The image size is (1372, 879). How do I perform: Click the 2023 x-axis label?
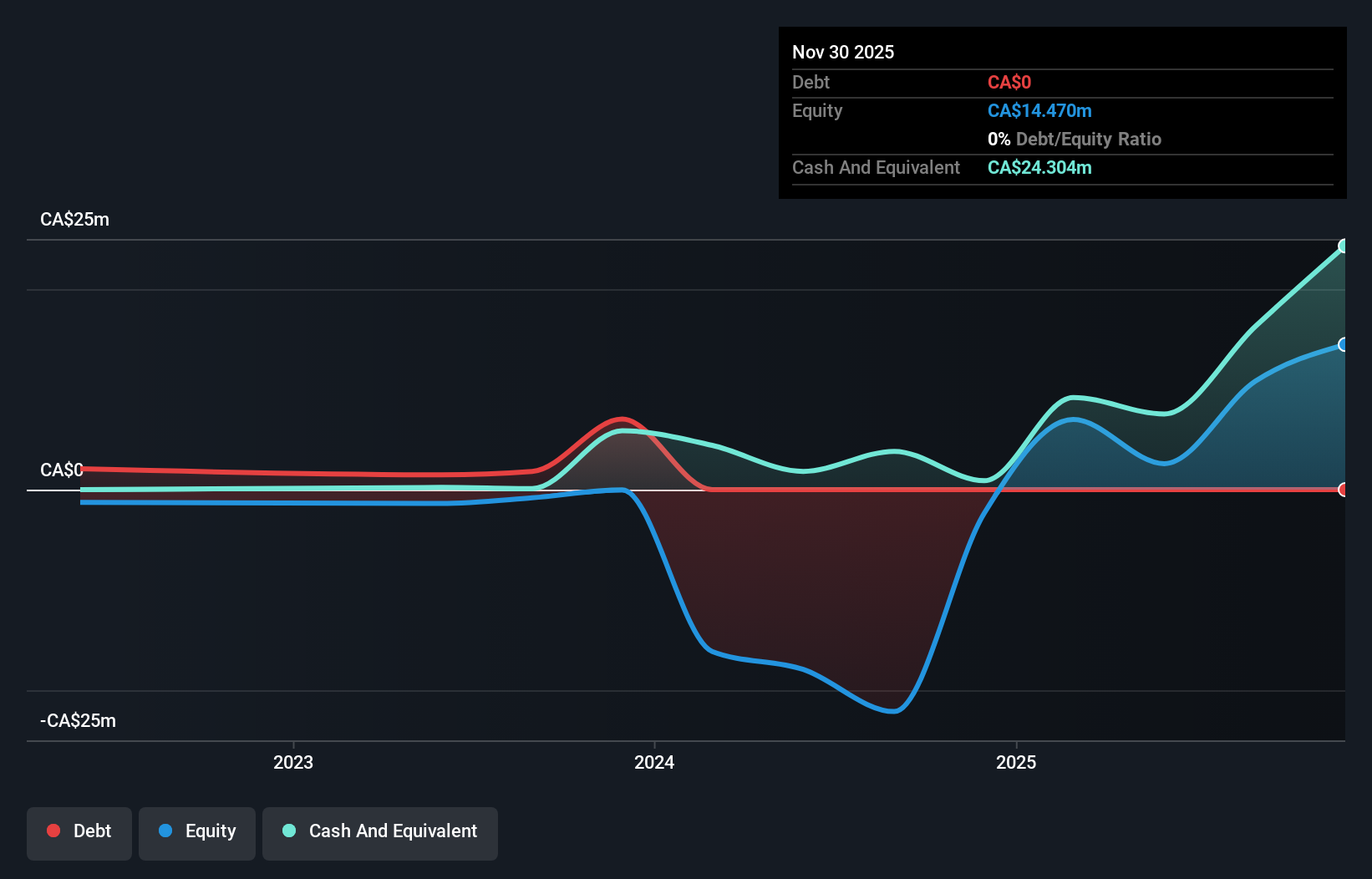pyautogui.click(x=293, y=762)
